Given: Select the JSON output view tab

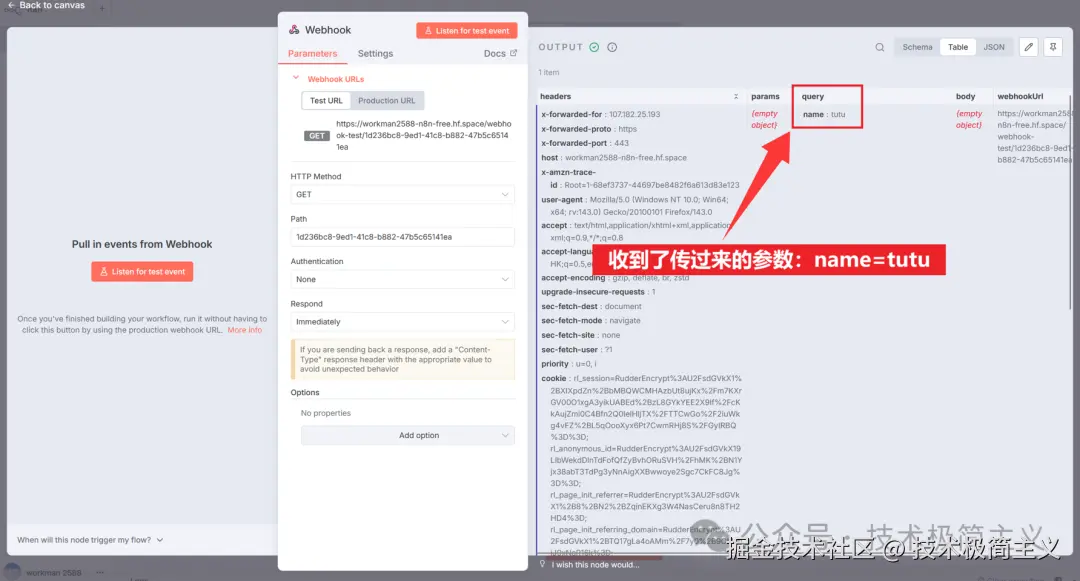Looking at the screenshot, I should point(994,46).
